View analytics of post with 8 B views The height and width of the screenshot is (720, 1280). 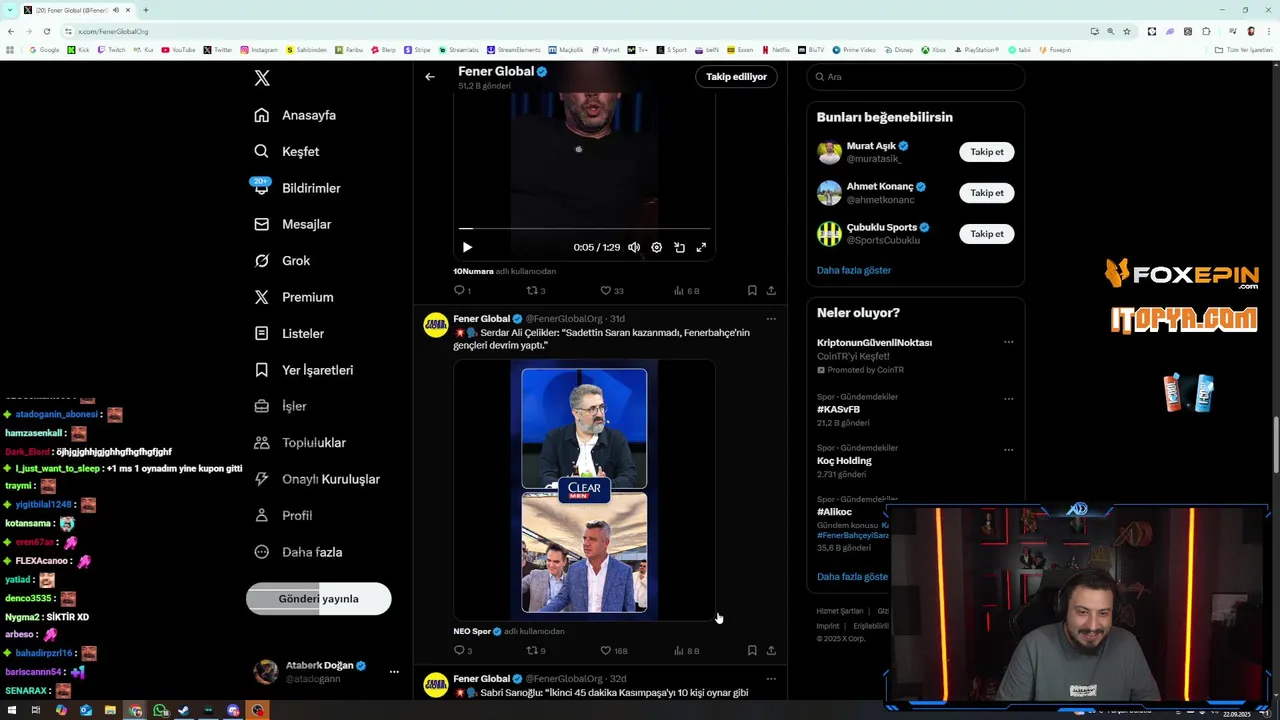[x=686, y=651]
